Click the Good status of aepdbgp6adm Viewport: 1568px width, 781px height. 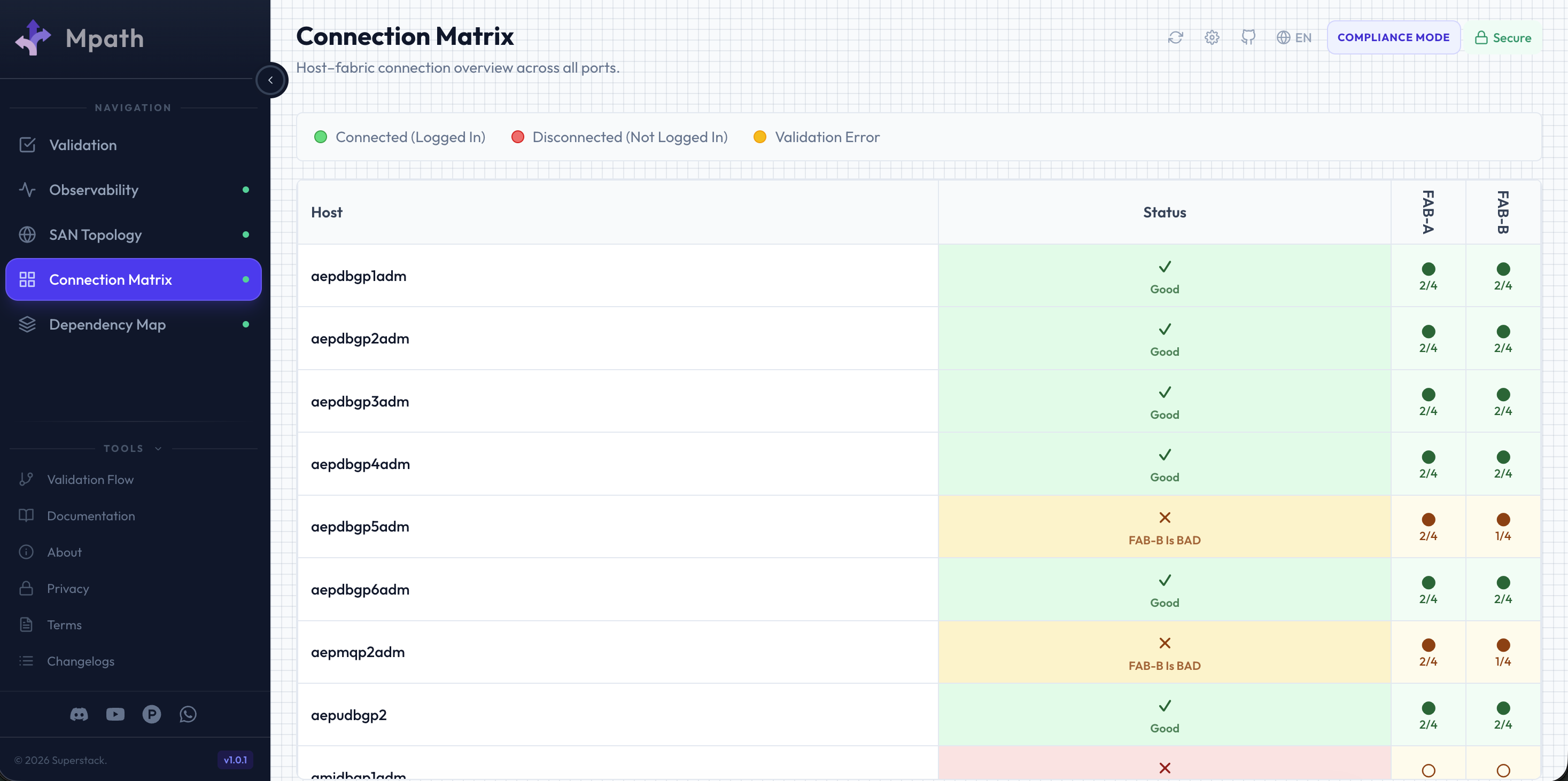pos(1165,589)
